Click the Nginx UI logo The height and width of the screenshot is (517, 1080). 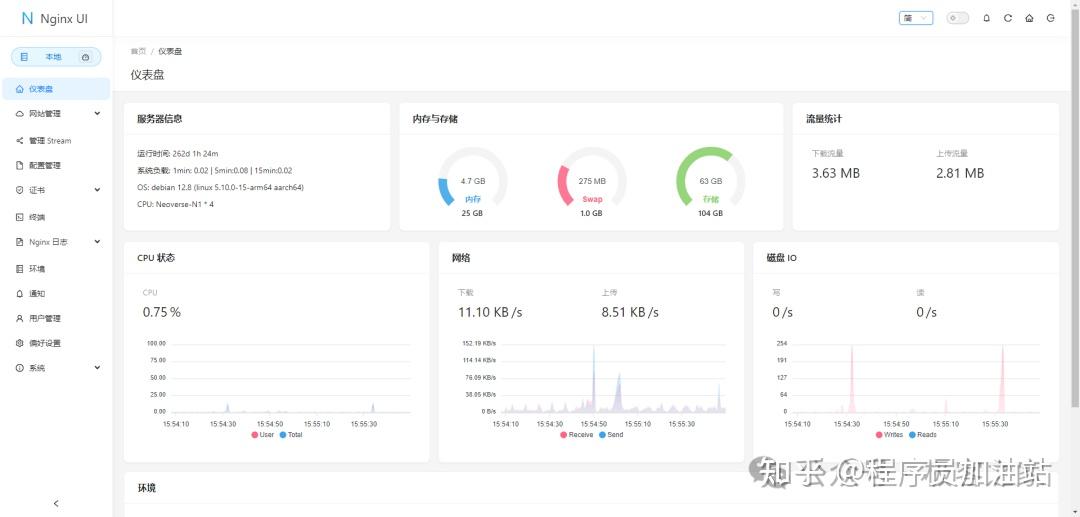click(x=55, y=19)
